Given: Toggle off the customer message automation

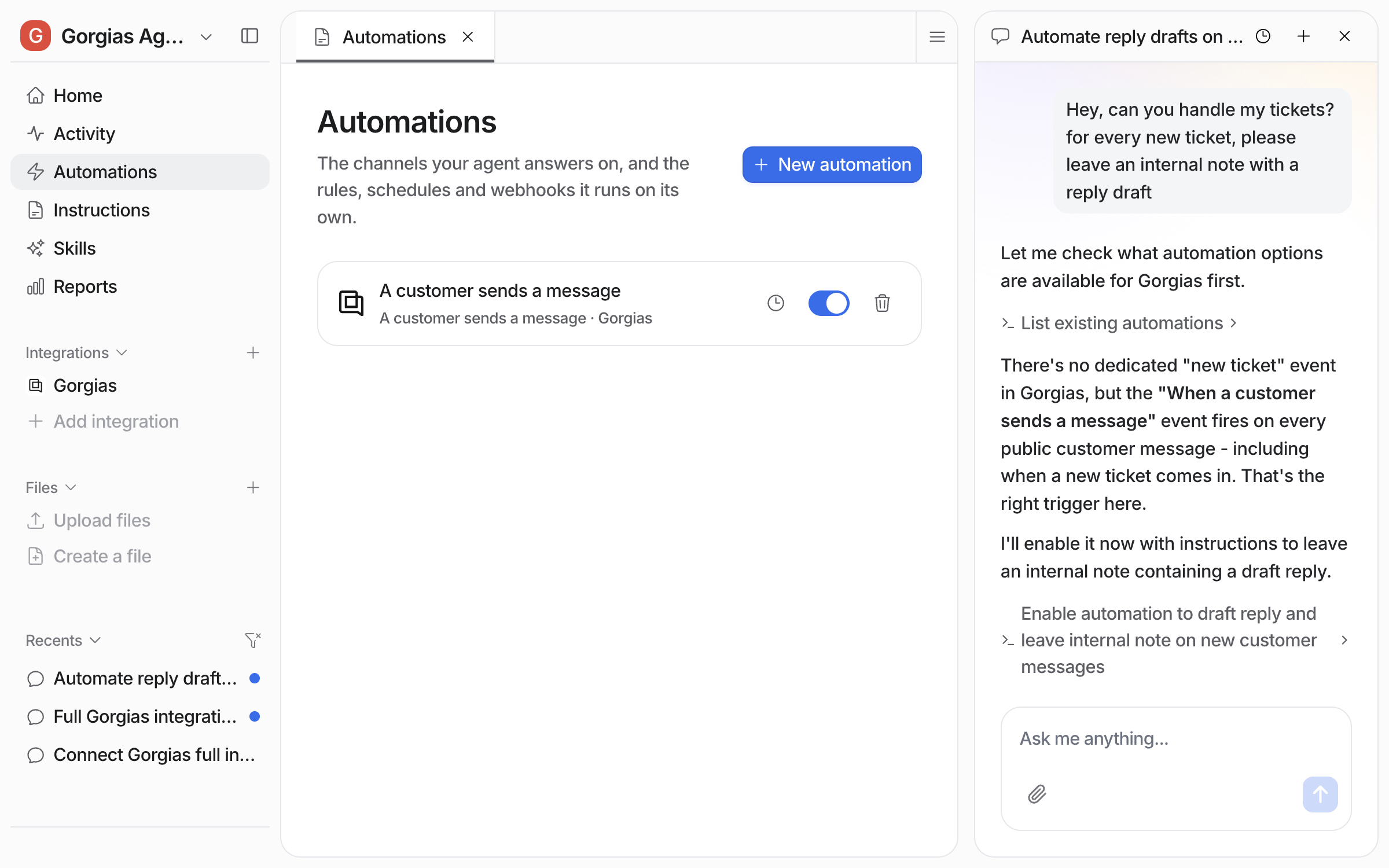Looking at the screenshot, I should (829, 303).
